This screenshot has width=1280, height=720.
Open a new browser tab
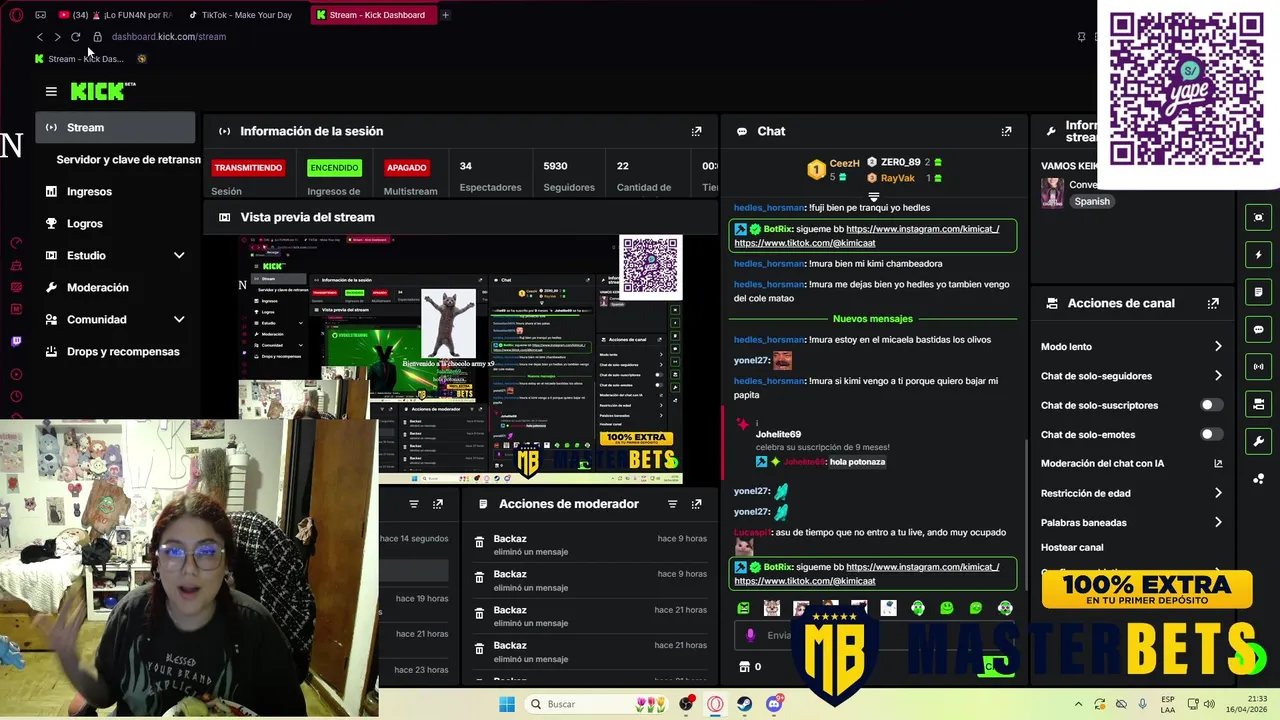click(x=445, y=15)
